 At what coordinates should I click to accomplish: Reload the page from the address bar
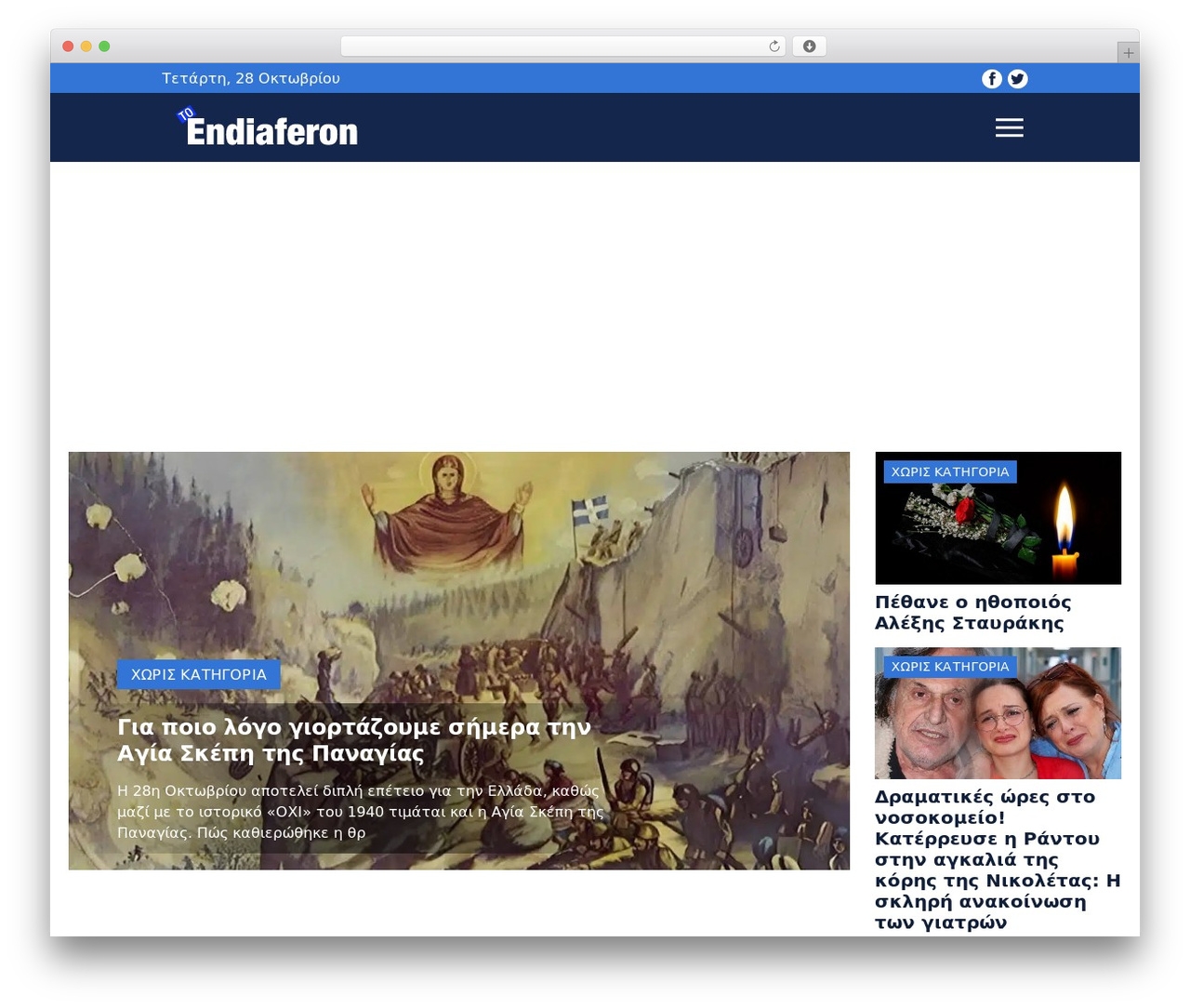[x=774, y=46]
